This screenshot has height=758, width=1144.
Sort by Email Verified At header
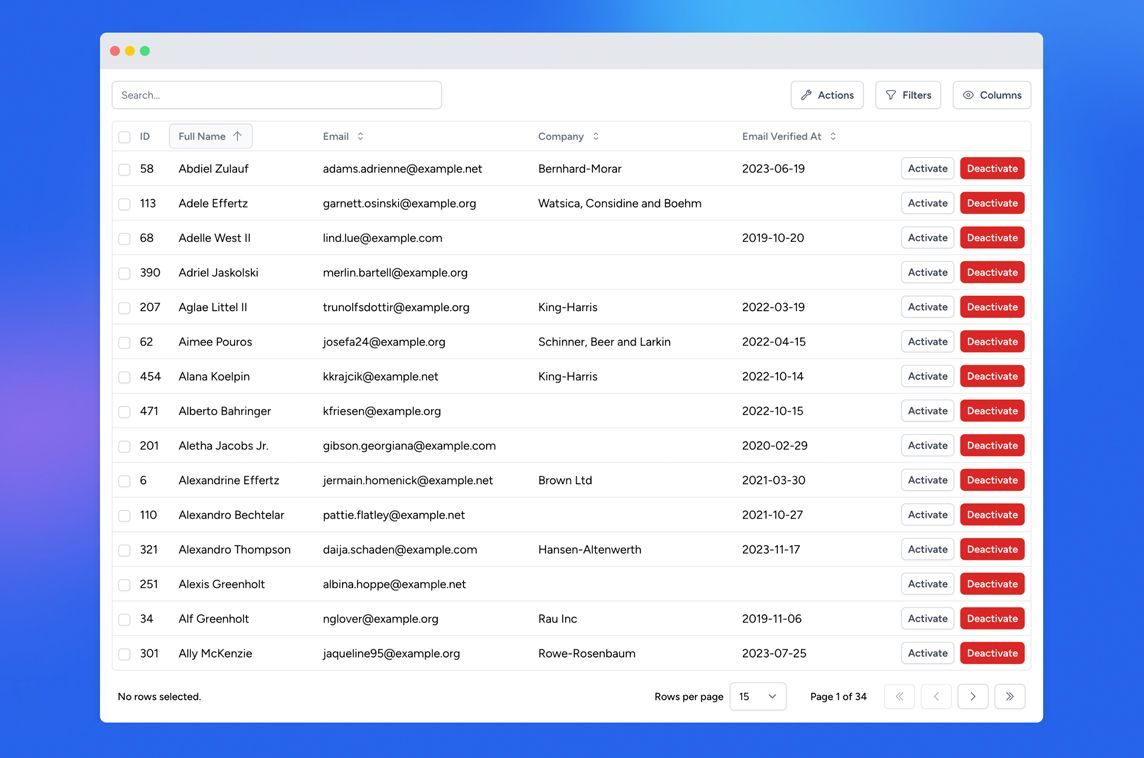(x=789, y=136)
